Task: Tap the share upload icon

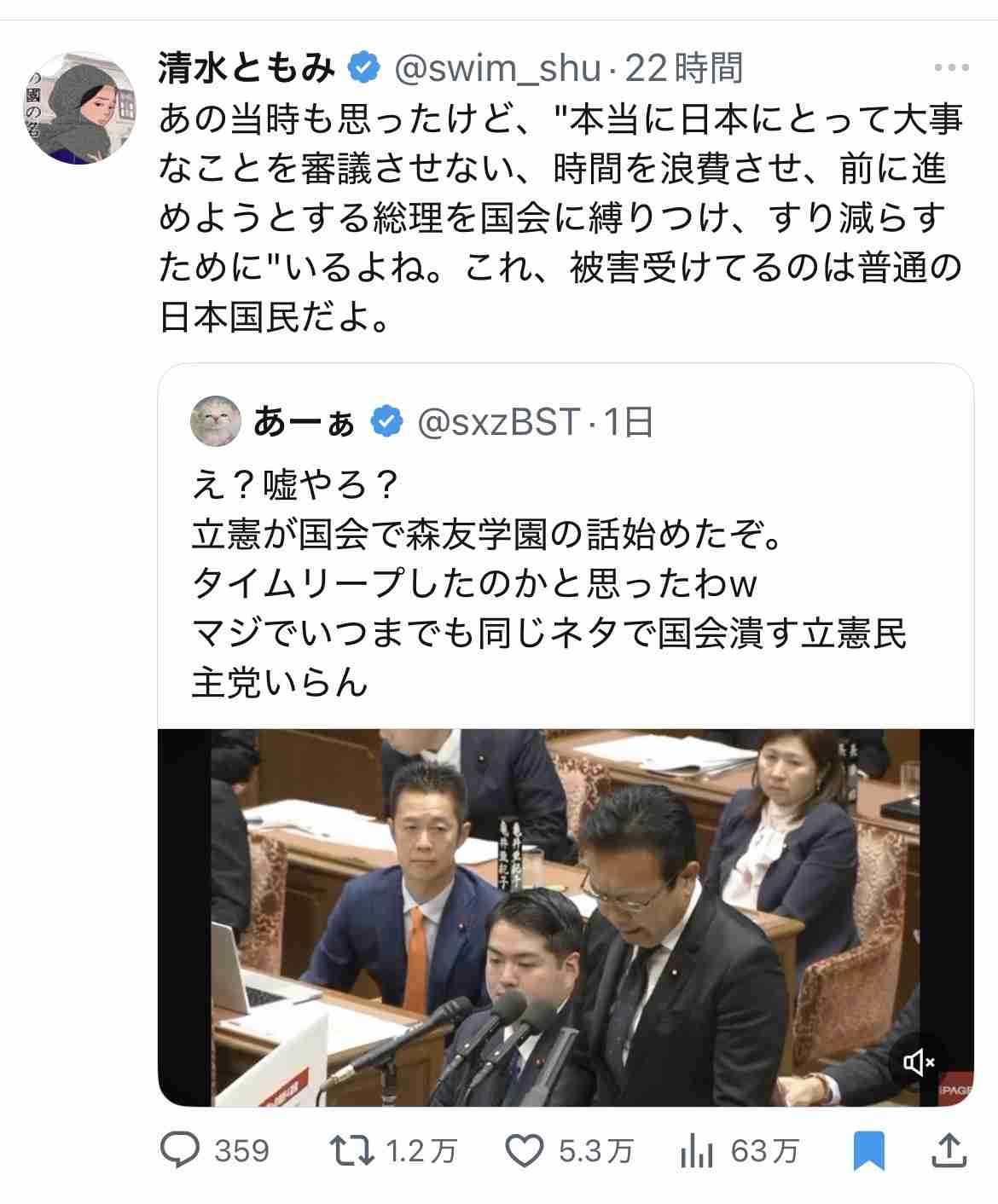Action: click(948, 1150)
